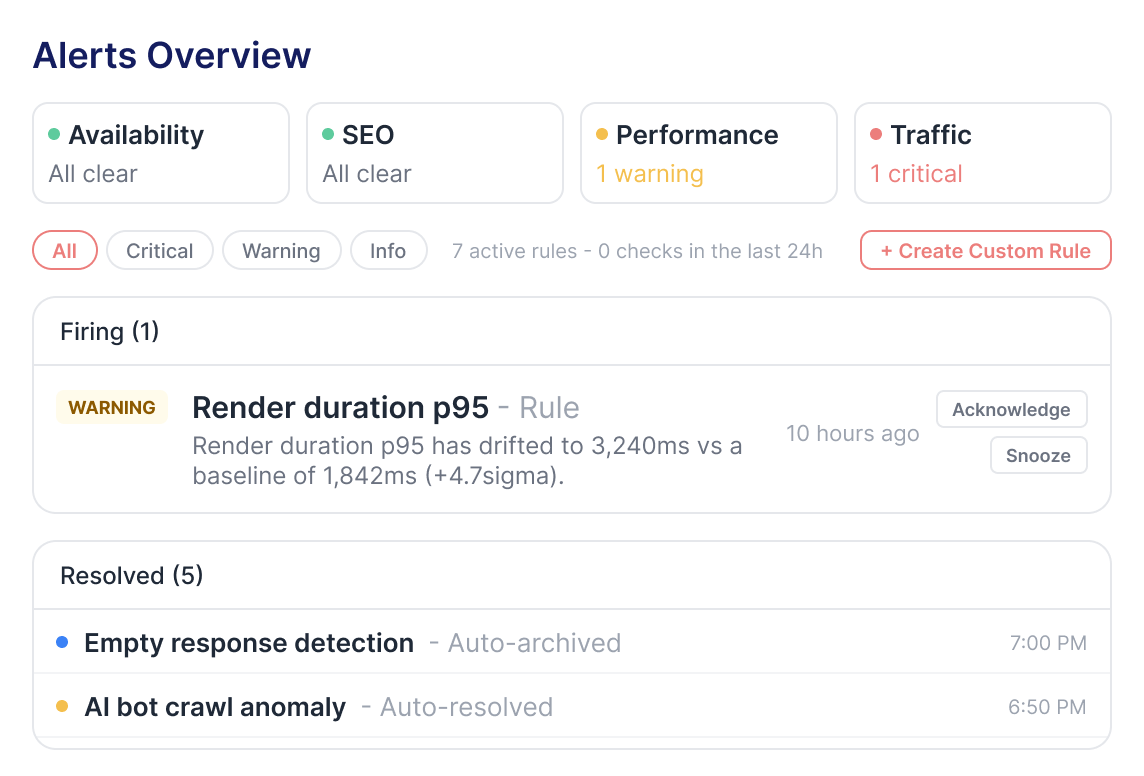Click the Render duration drift description
The width and height of the screenshot is (1144, 776).
467,460
